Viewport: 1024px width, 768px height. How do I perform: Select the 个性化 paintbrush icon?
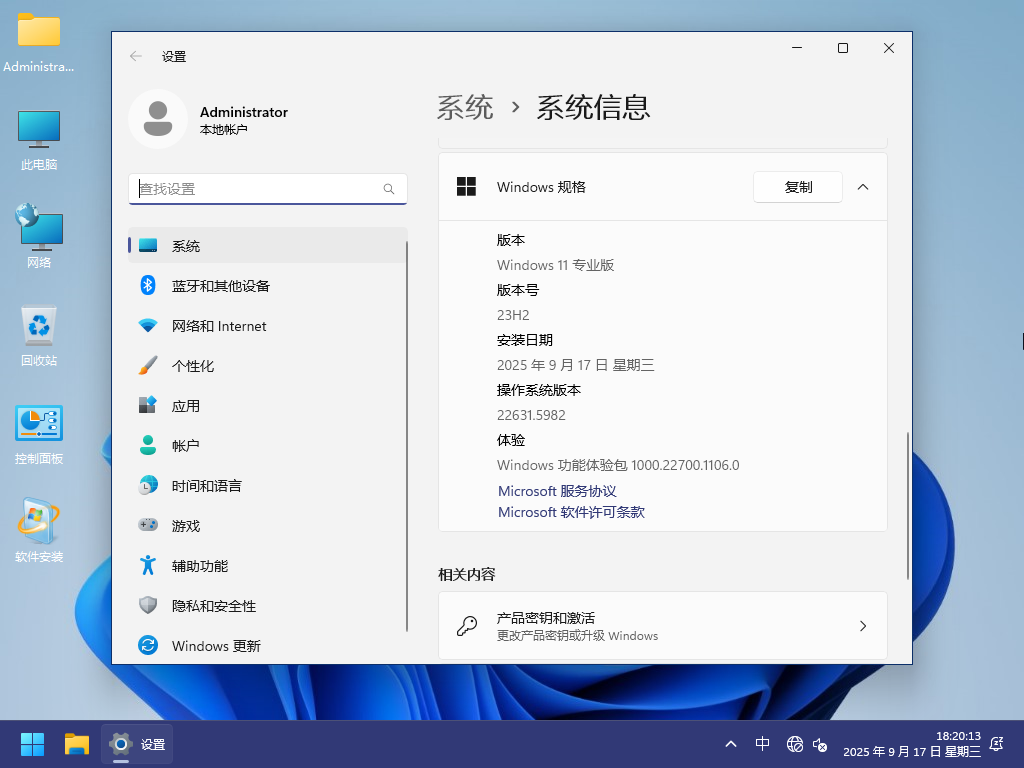point(148,366)
